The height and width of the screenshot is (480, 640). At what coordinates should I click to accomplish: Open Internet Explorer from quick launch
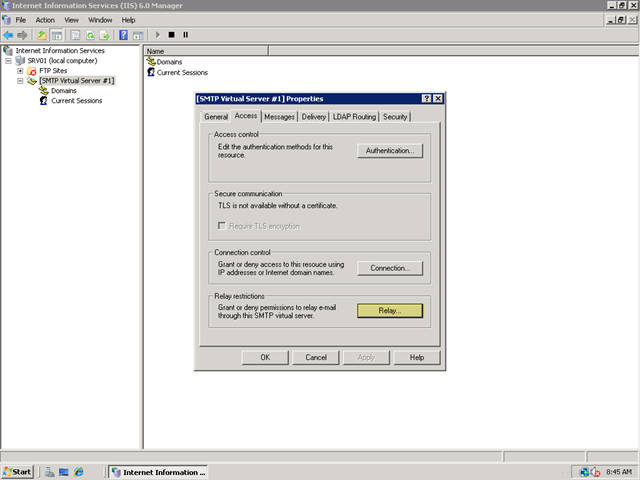pos(78,472)
